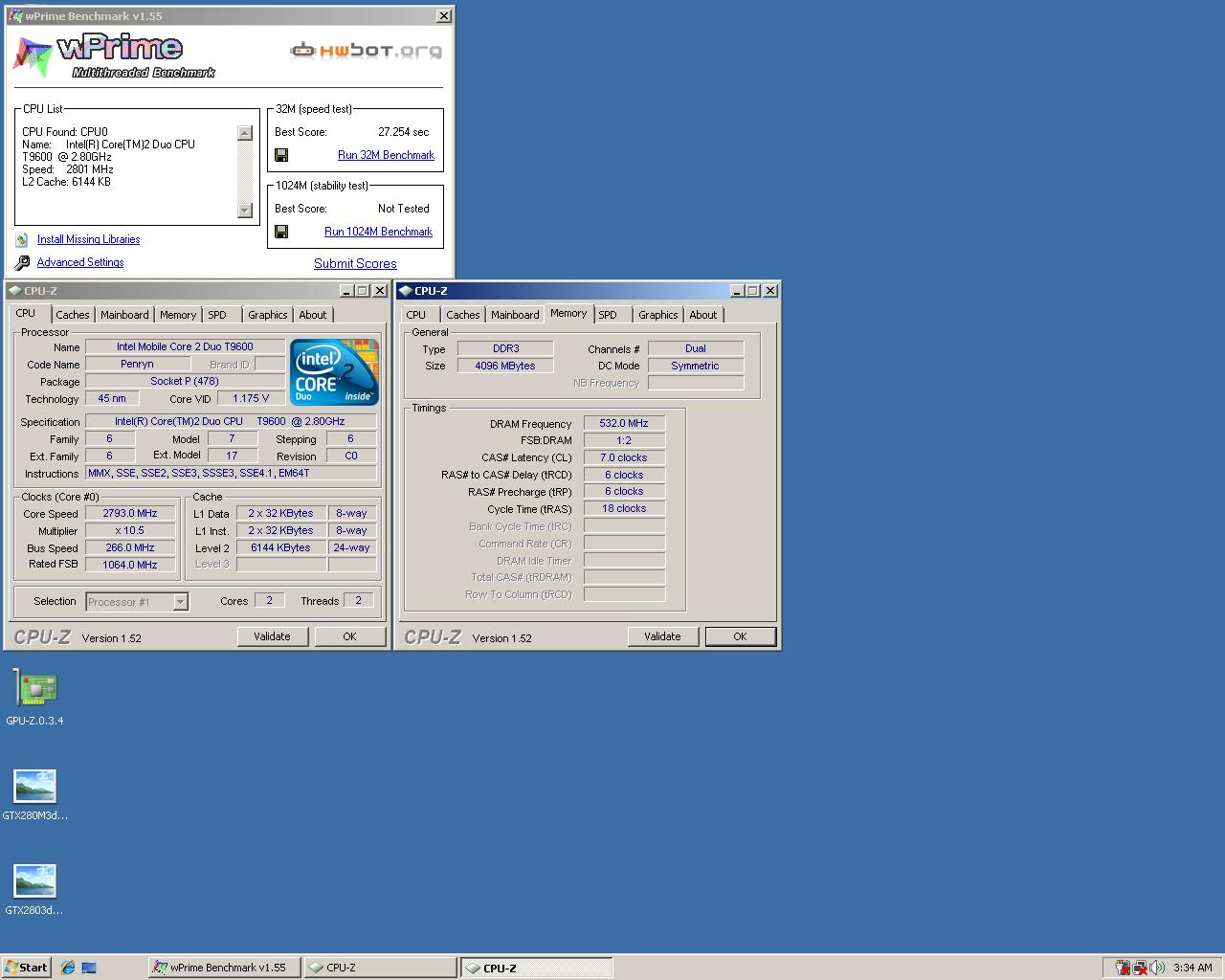The height and width of the screenshot is (980, 1225).
Task: Click the wPrime colorful logo graphic
Action: (32, 57)
